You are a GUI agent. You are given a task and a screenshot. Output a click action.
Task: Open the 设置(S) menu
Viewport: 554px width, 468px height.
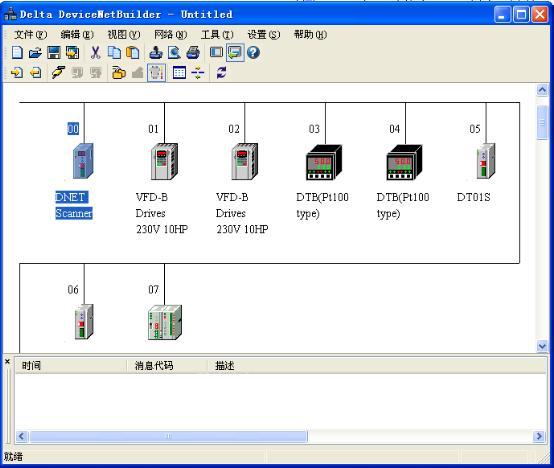tap(264, 35)
